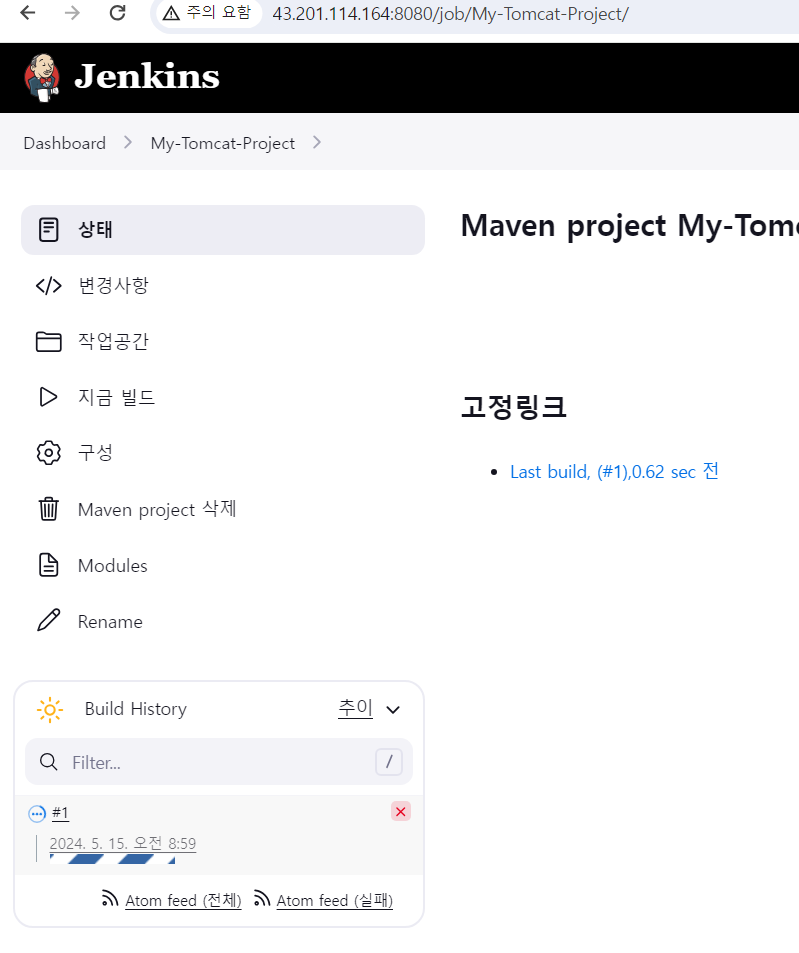The height and width of the screenshot is (953, 799).
Task: Expand chevron after Dashboard breadcrumb
Action: click(128, 142)
